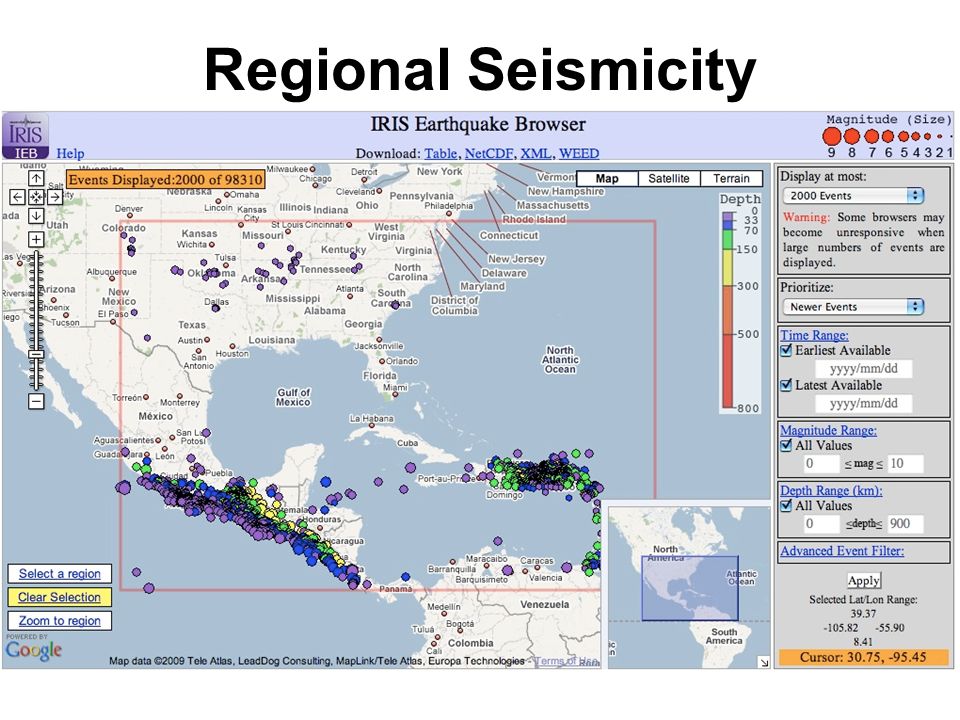Click 'Selected Lat/Lon Range:' text

point(863,599)
